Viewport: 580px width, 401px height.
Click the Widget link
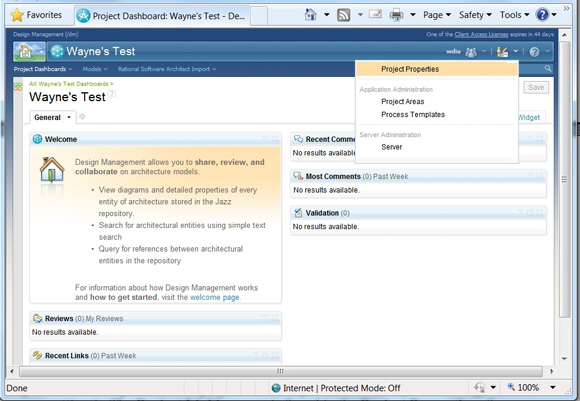coord(529,117)
